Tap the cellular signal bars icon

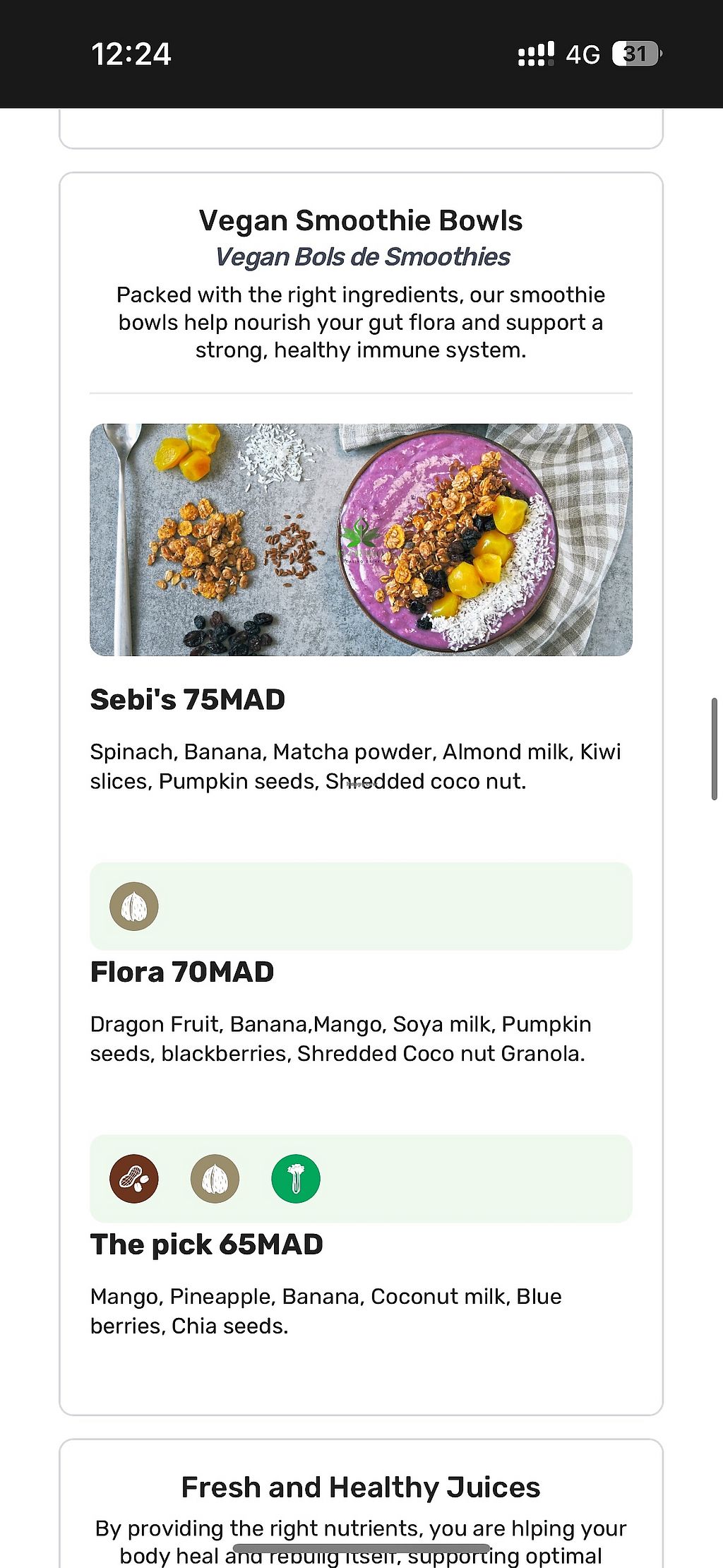[536, 54]
